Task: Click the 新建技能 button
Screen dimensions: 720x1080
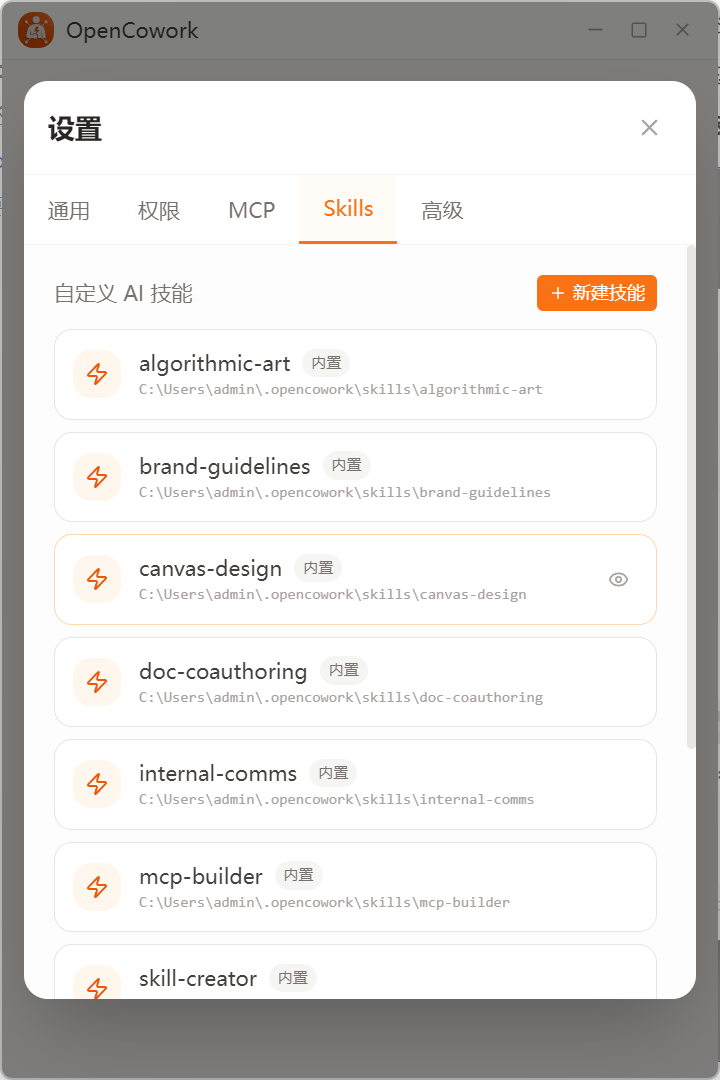Action: tap(597, 293)
